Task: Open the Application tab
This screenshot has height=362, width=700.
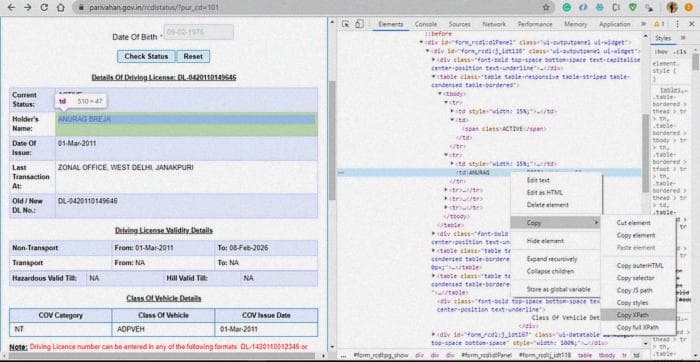Action: (x=615, y=24)
